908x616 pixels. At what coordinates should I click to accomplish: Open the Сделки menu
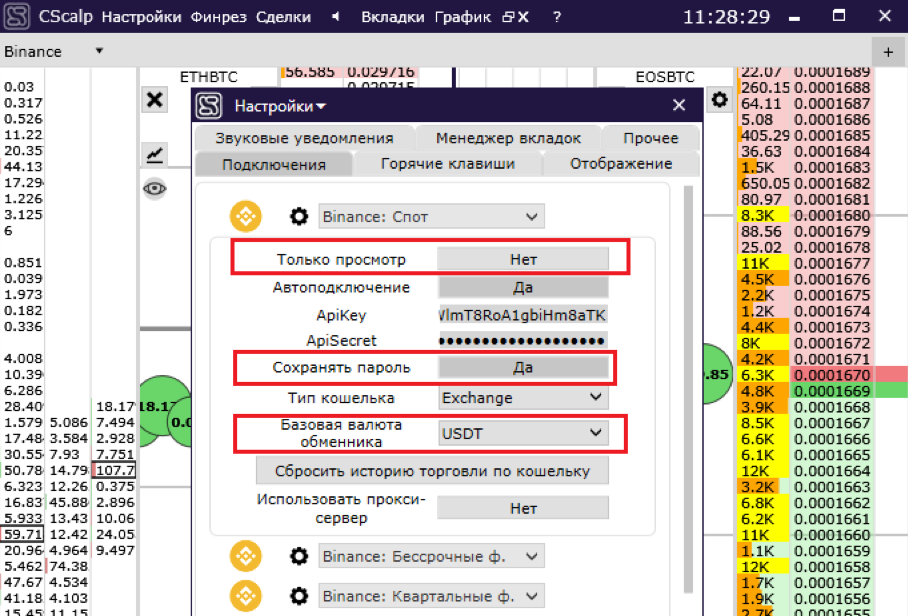click(283, 17)
